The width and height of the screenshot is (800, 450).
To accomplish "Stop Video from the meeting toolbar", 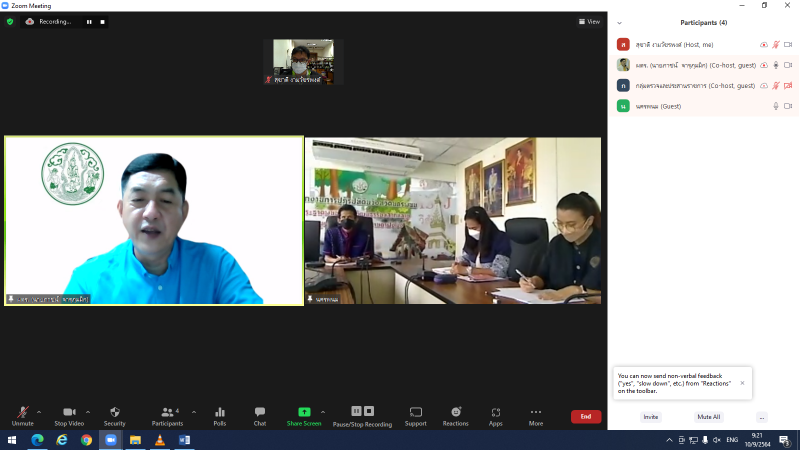I will (69, 416).
